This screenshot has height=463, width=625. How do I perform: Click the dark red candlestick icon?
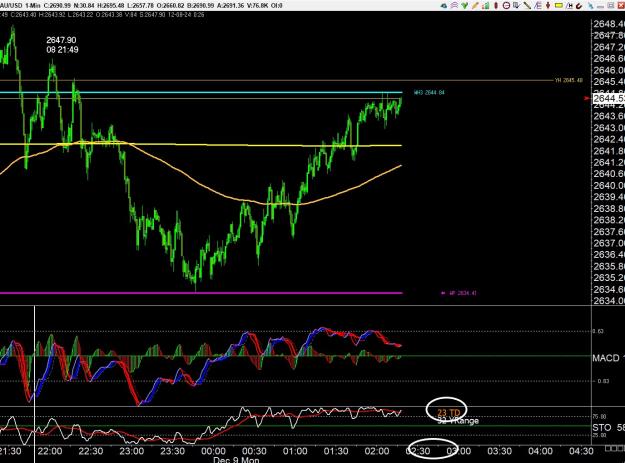click(496, 6)
